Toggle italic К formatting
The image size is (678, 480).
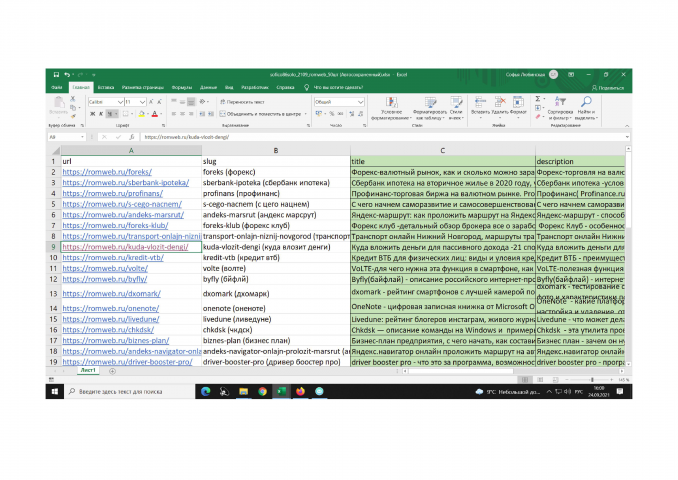[x=101, y=114]
